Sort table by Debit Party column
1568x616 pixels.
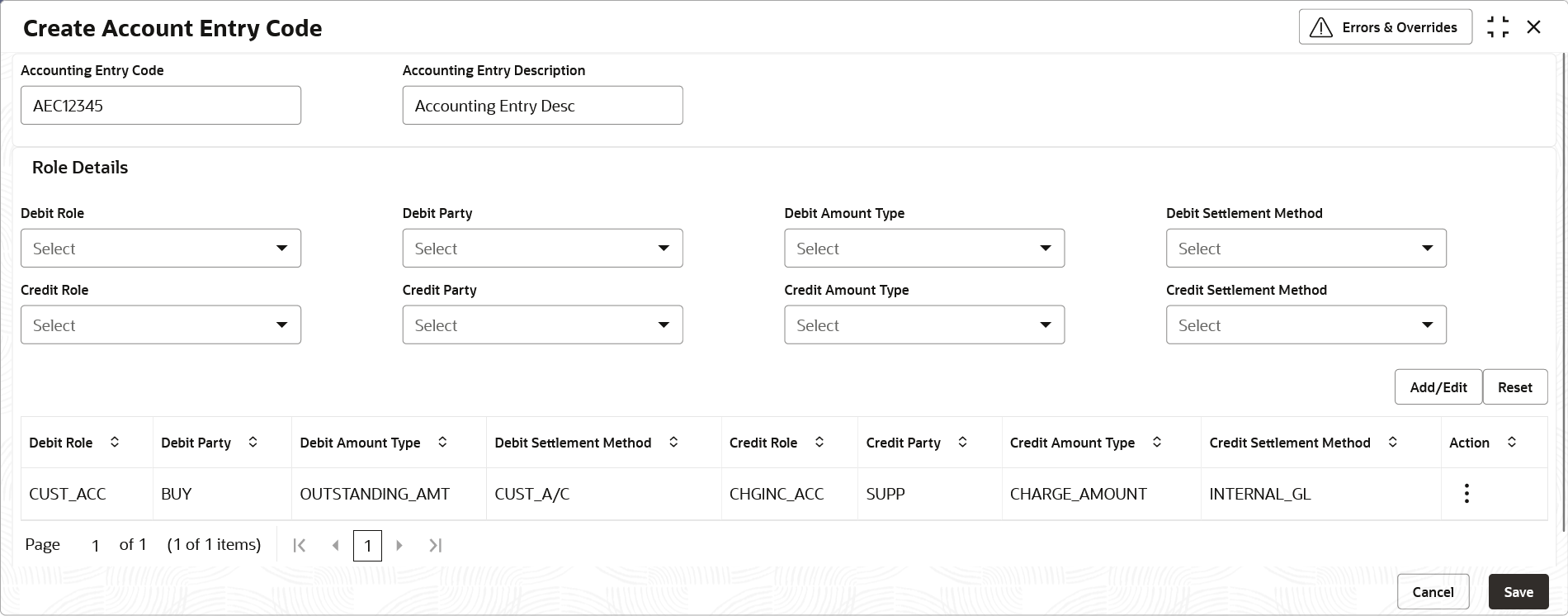[253, 443]
